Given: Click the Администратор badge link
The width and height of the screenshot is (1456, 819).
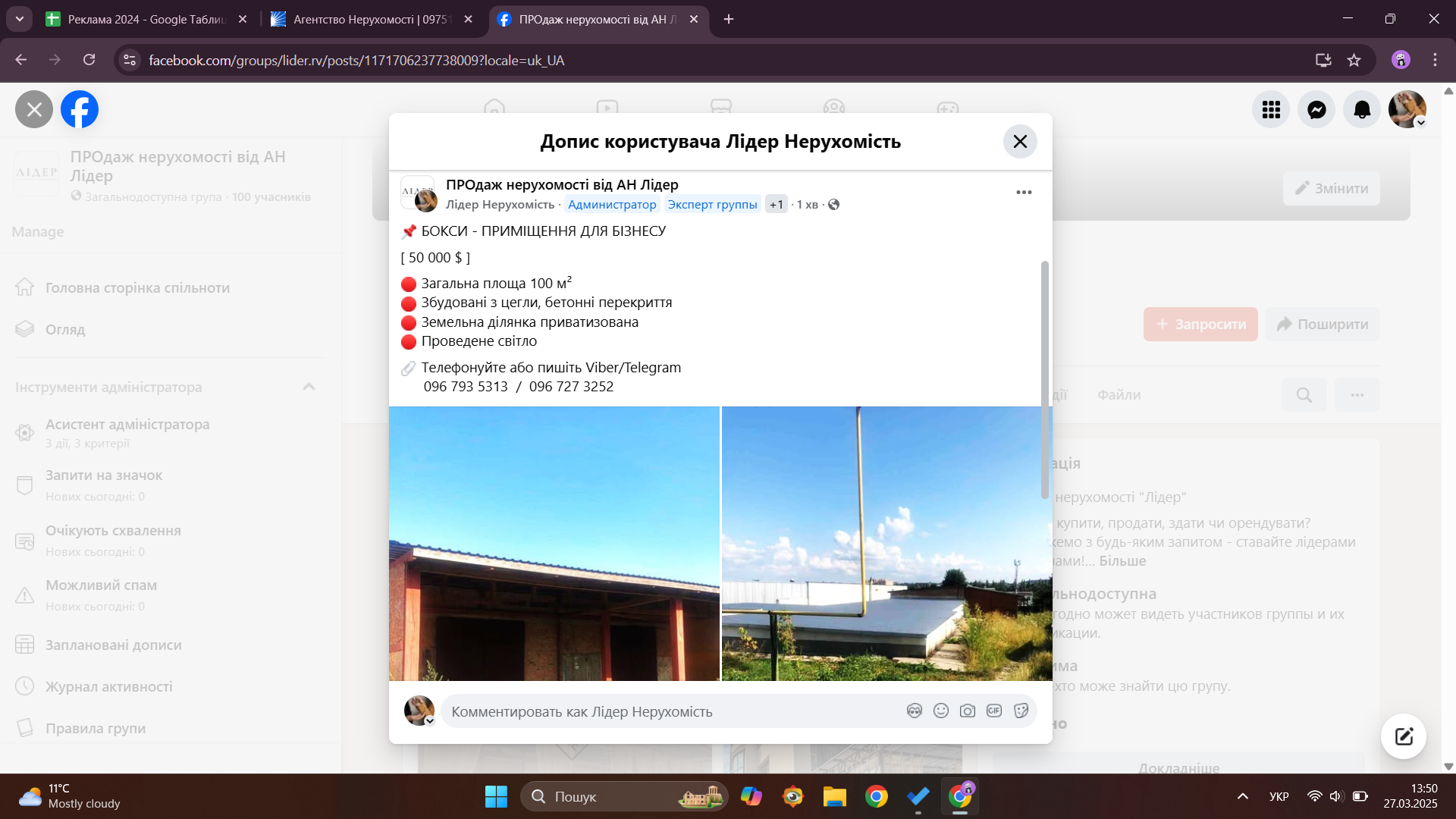Looking at the screenshot, I should (x=612, y=205).
